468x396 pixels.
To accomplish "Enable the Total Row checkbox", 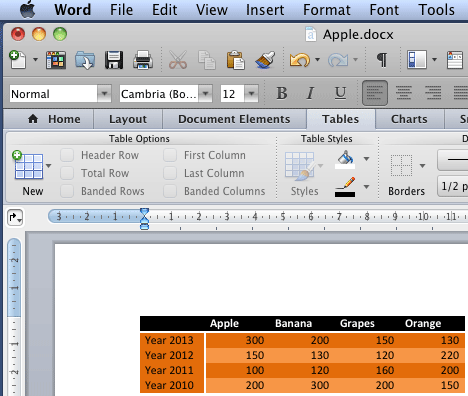I will click(x=67, y=173).
